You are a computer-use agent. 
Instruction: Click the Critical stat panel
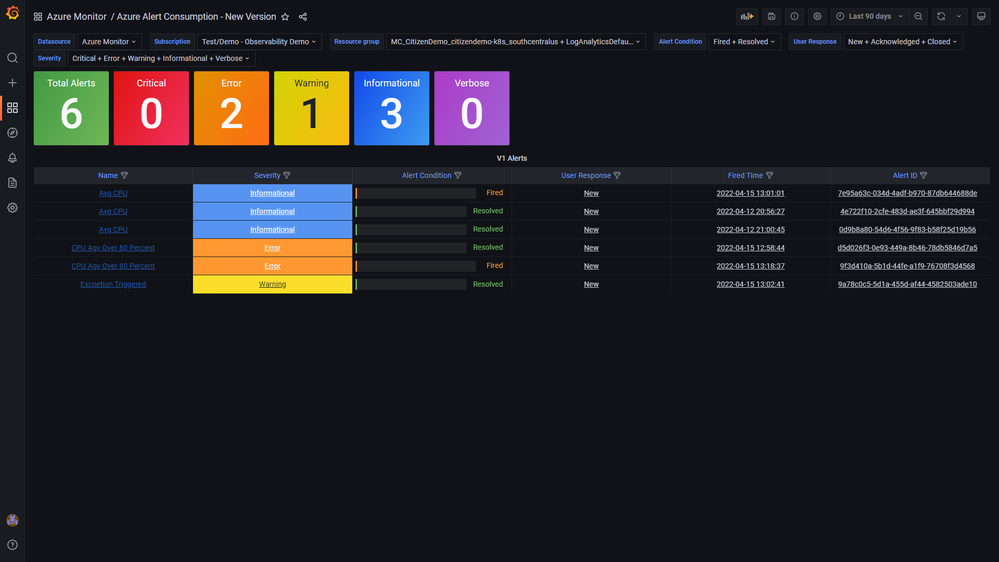pyautogui.click(x=151, y=108)
